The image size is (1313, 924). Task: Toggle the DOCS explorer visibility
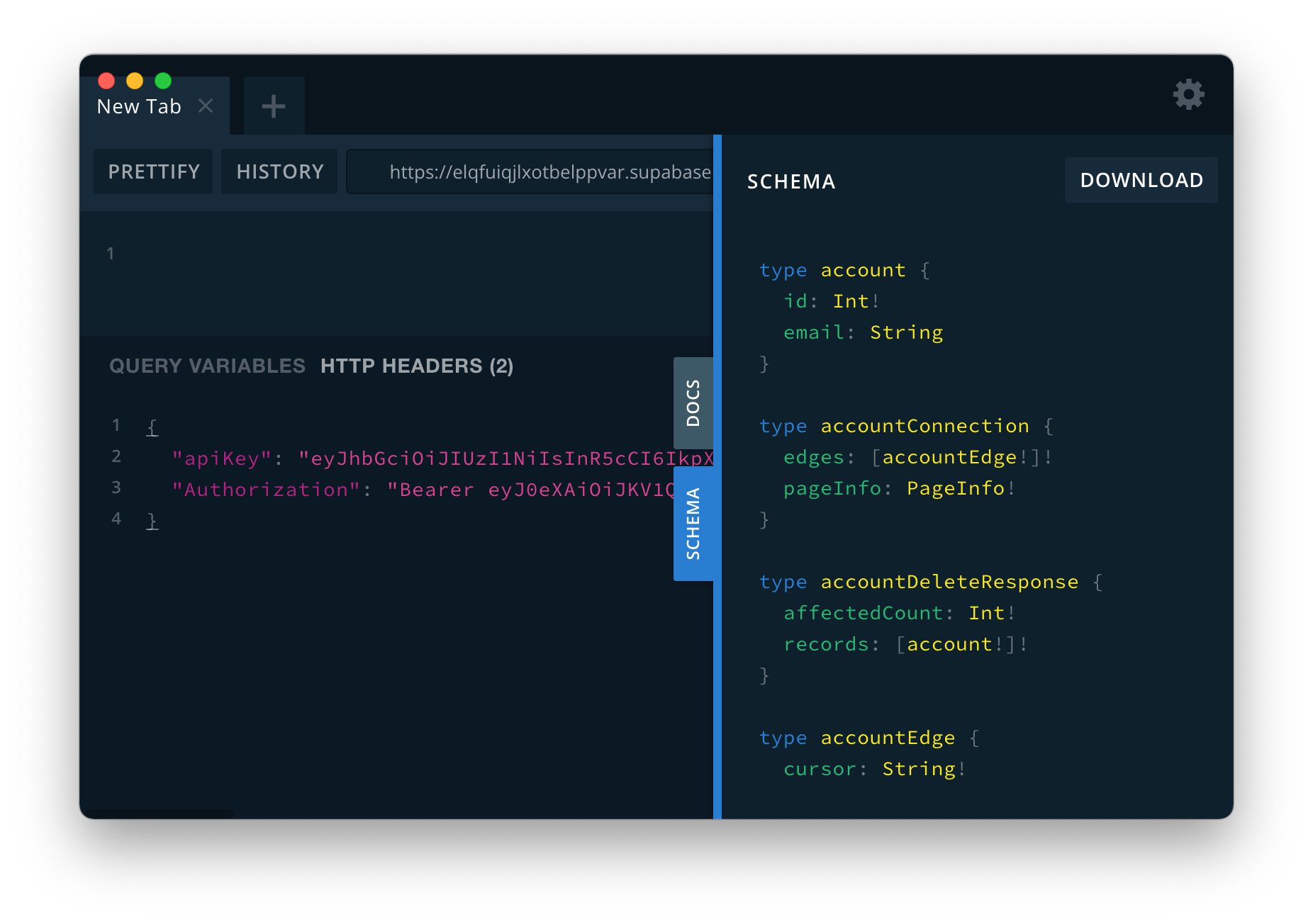coord(694,404)
